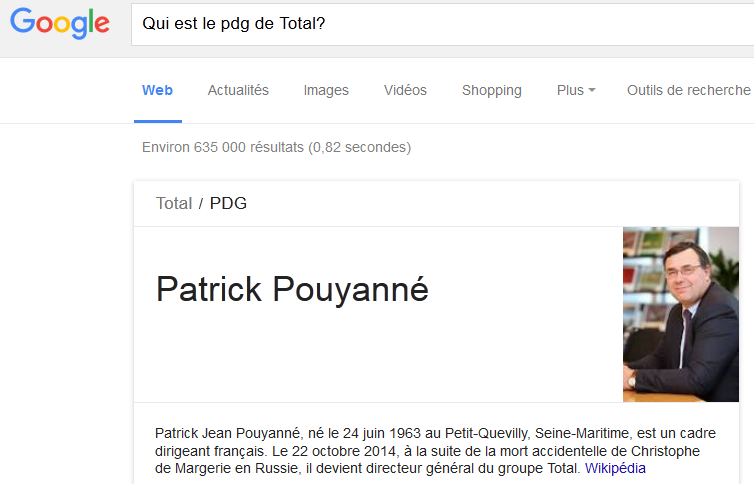The width and height of the screenshot is (754, 484).
Task: Click the 22 octobre 2014 date text
Action: [x=343, y=451]
